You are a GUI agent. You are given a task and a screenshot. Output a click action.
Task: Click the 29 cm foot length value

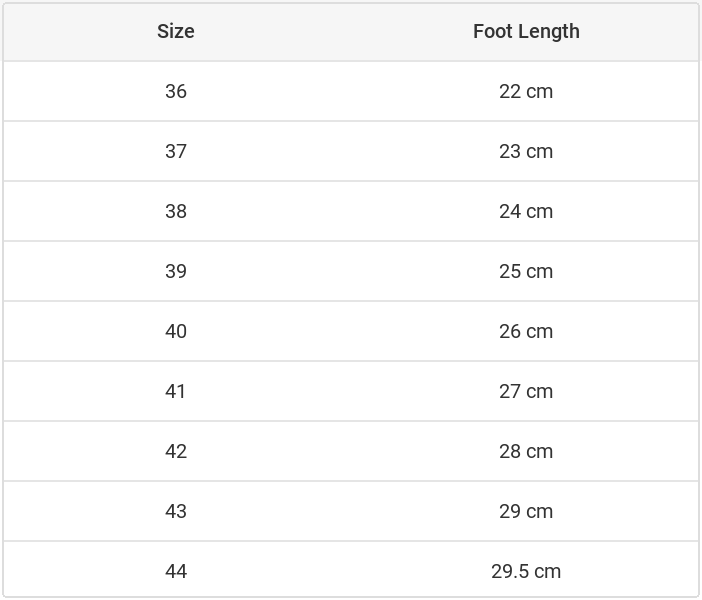(526, 511)
